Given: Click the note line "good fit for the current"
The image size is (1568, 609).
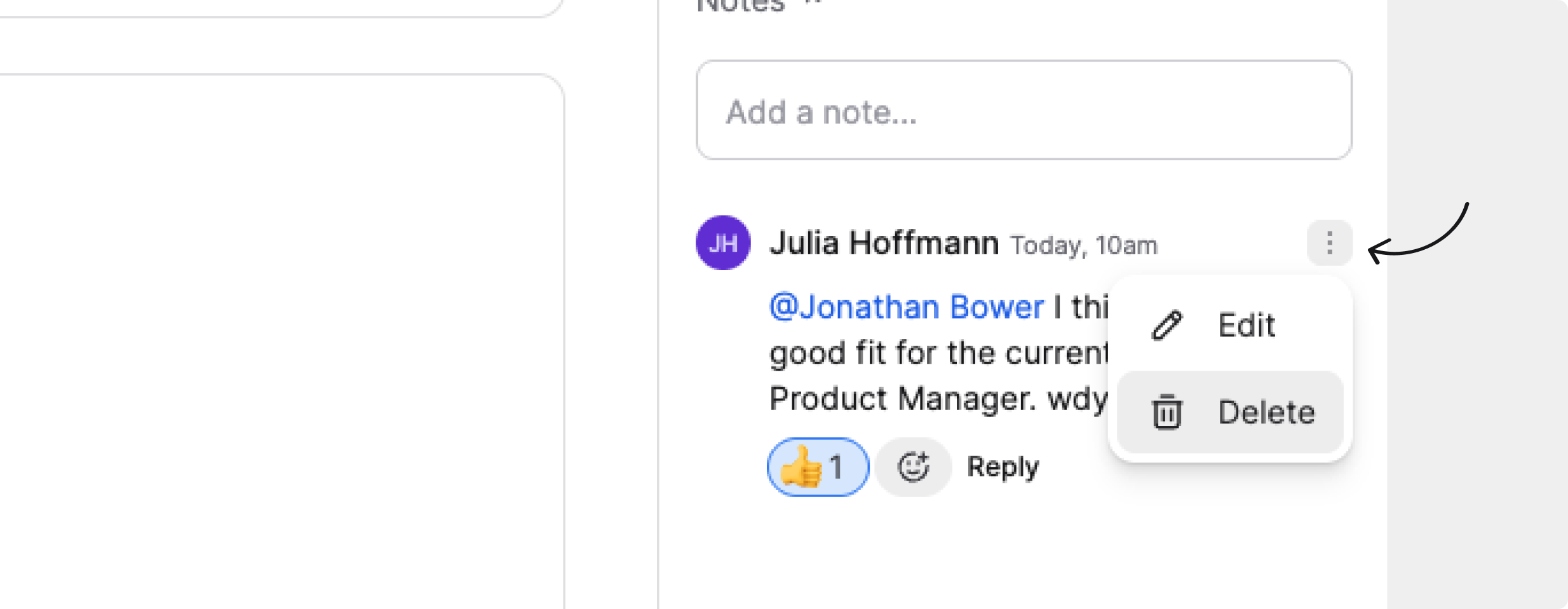Looking at the screenshot, I should point(938,353).
